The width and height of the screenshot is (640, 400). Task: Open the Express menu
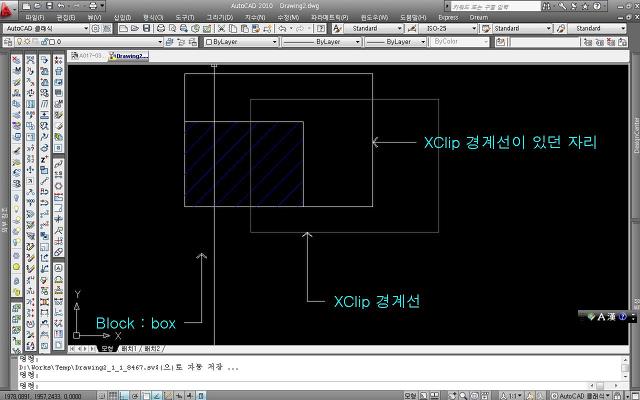coord(448,18)
